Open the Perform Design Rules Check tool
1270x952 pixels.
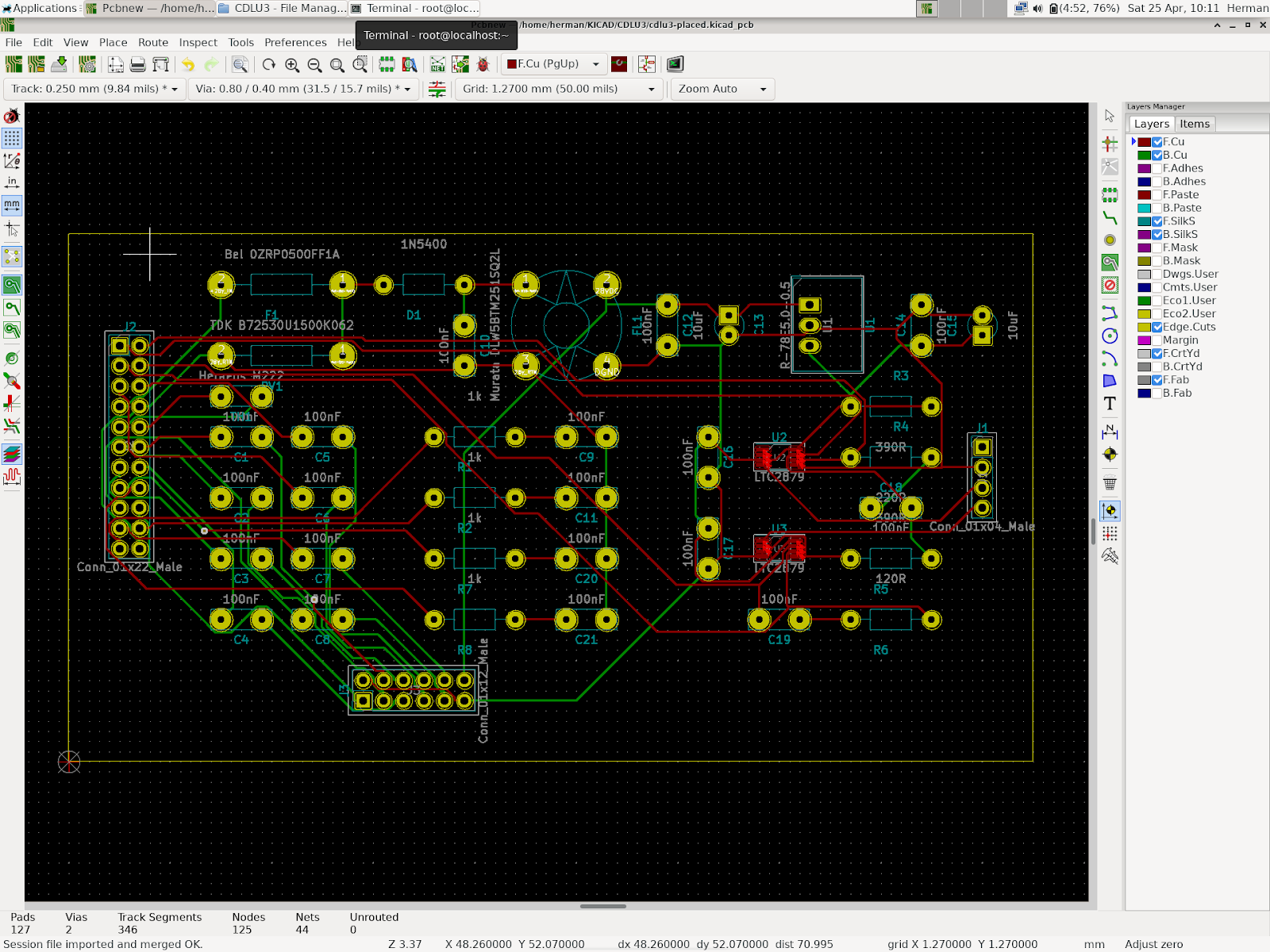(483, 63)
